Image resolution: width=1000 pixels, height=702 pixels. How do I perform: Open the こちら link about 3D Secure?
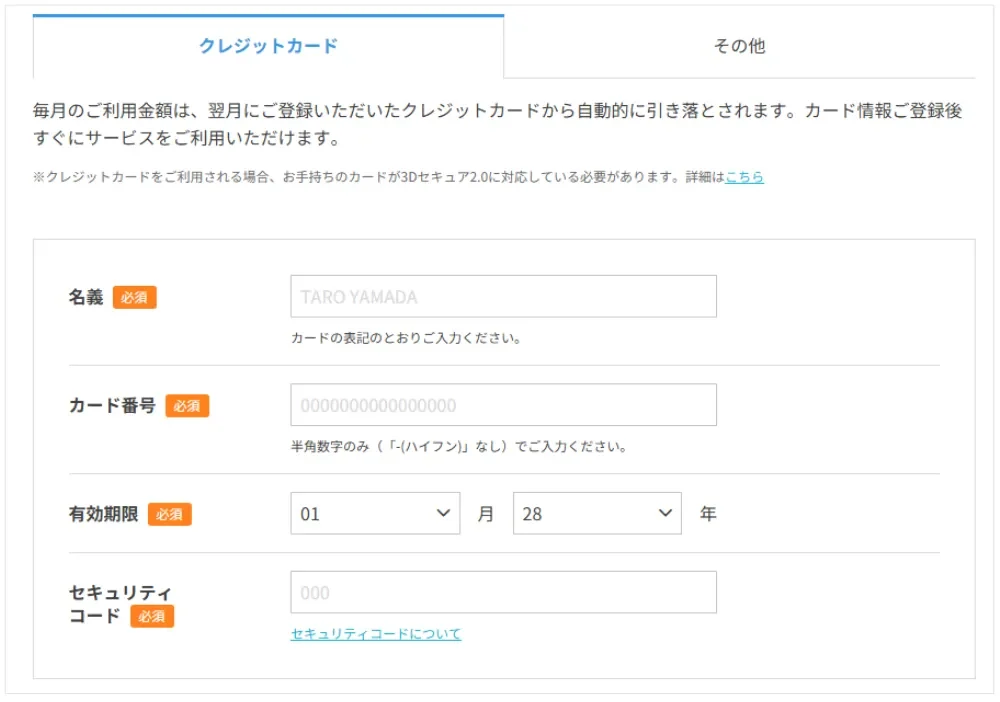(746, 177)
